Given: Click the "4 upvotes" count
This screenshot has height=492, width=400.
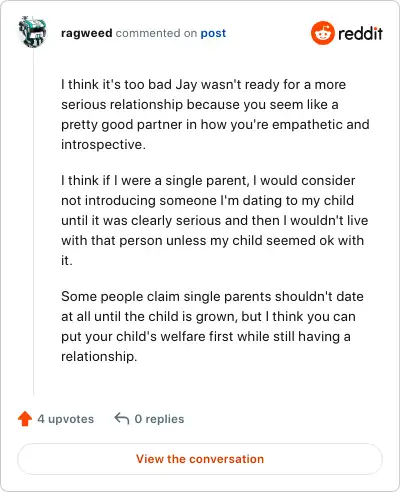Looking at the screenshot, I should 66,419.
